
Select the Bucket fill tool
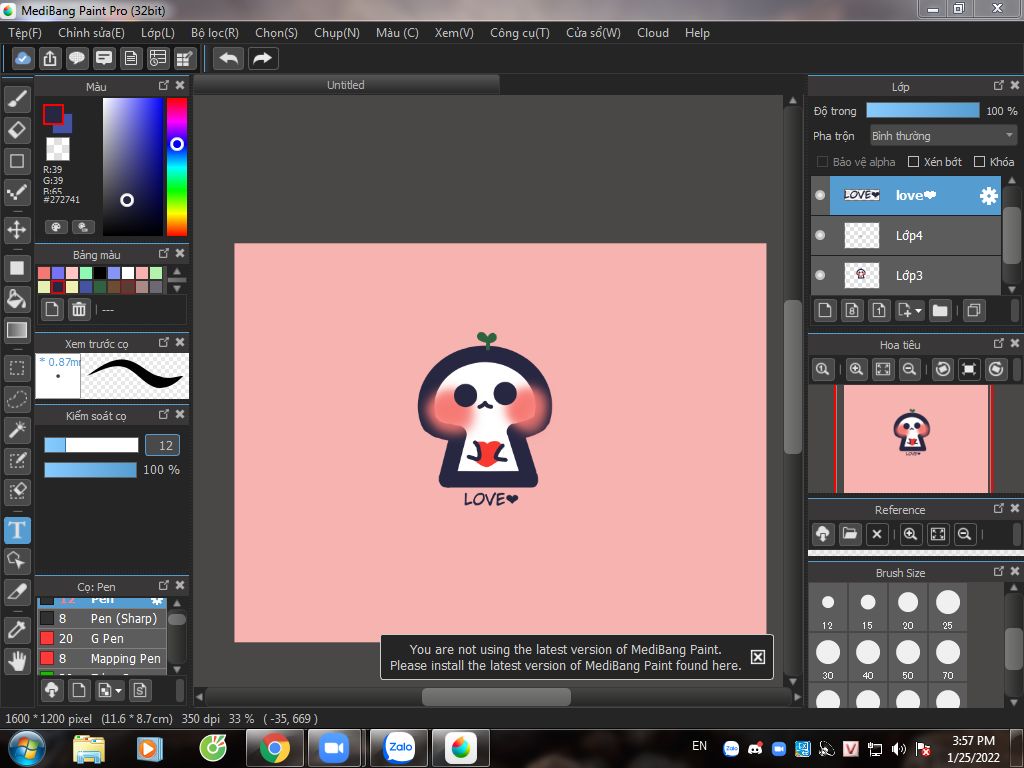(17, 299)
